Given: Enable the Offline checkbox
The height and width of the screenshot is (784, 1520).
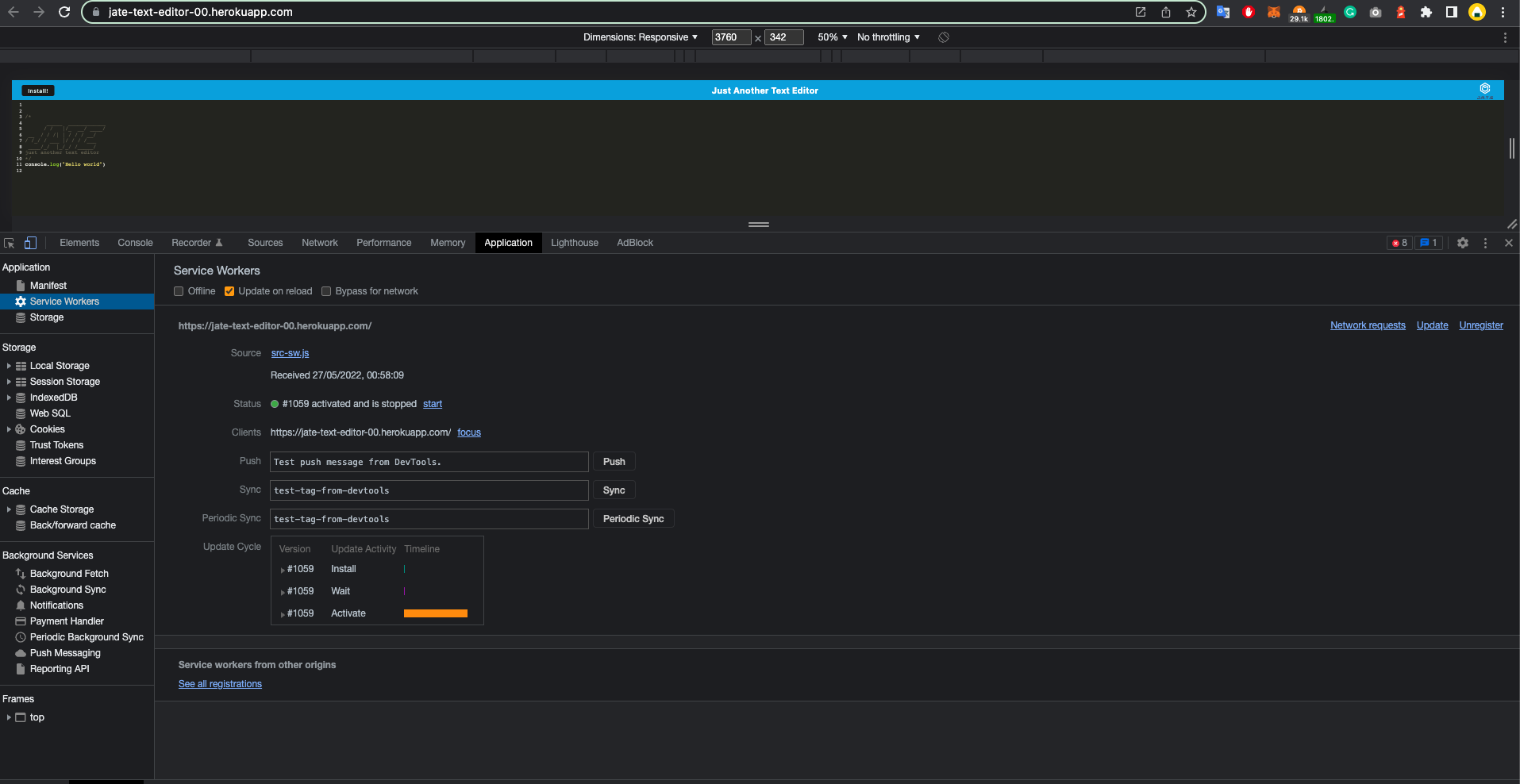Looking at the screenshot, I should 178,291.
